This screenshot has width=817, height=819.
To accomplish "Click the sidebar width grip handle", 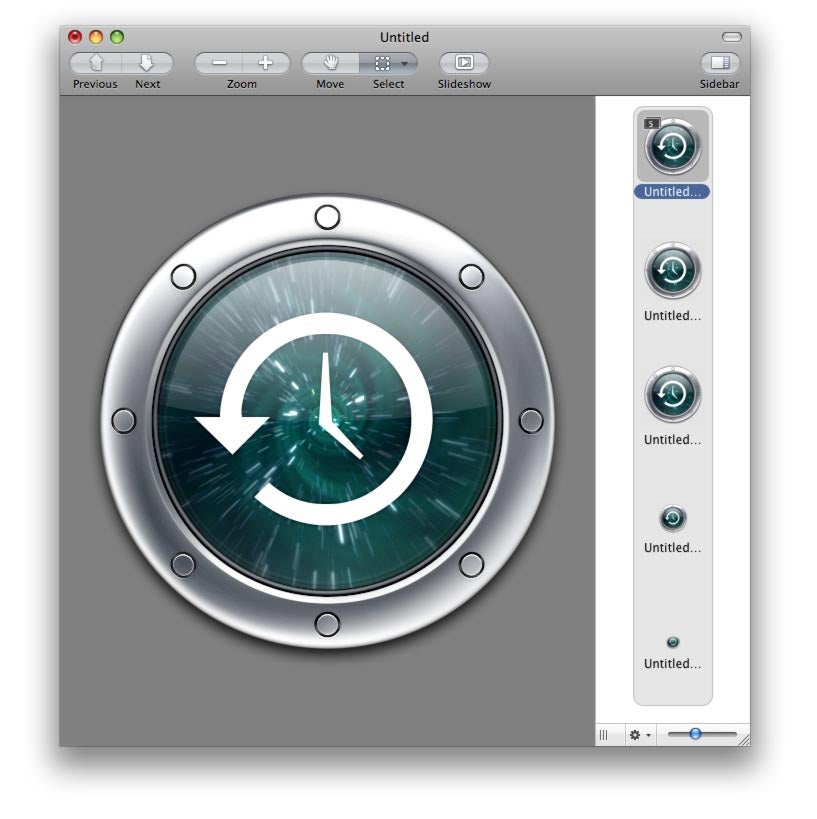I will [603, 735].
